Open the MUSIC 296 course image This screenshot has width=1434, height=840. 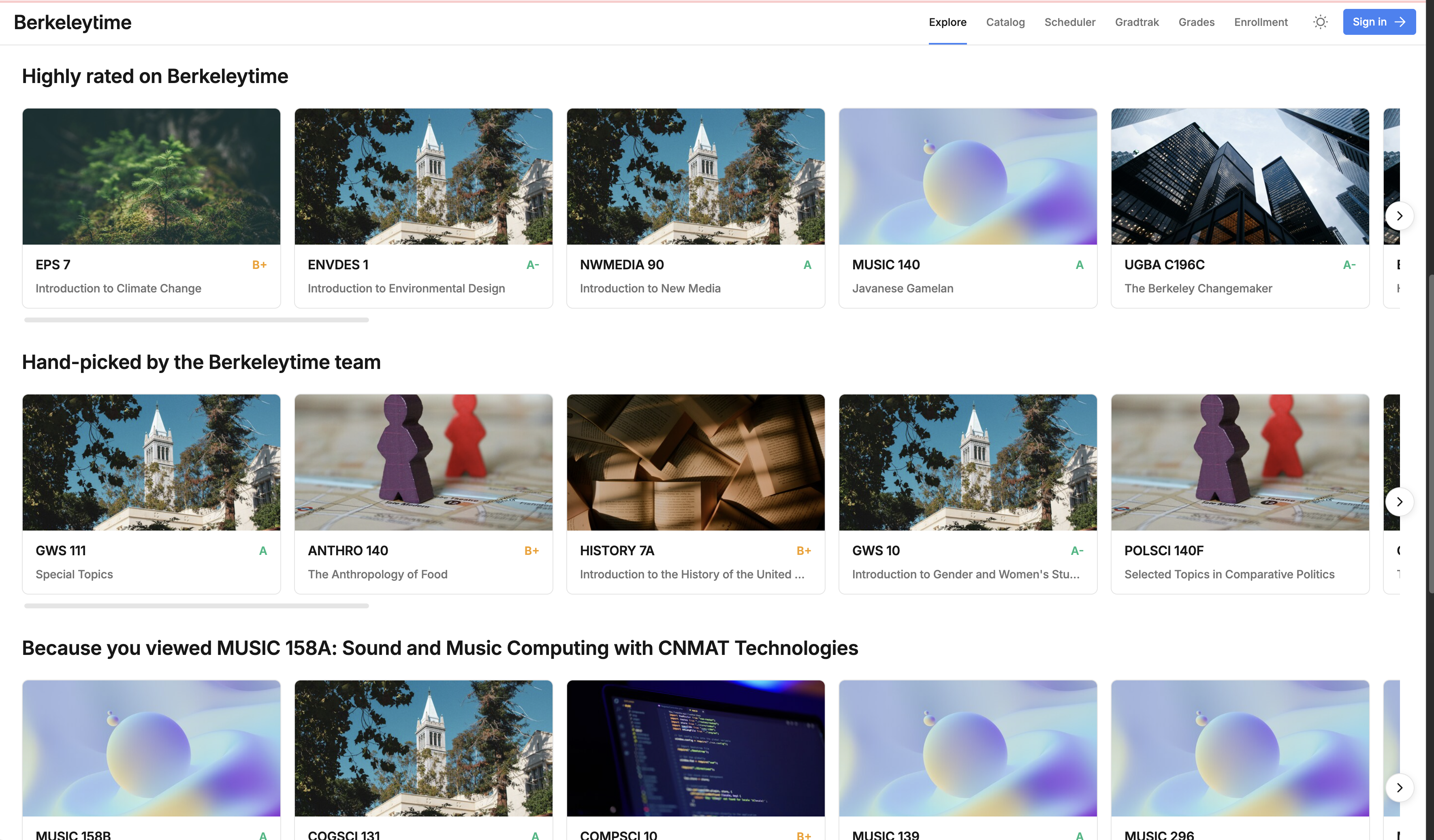click(x=1240, y=748)
